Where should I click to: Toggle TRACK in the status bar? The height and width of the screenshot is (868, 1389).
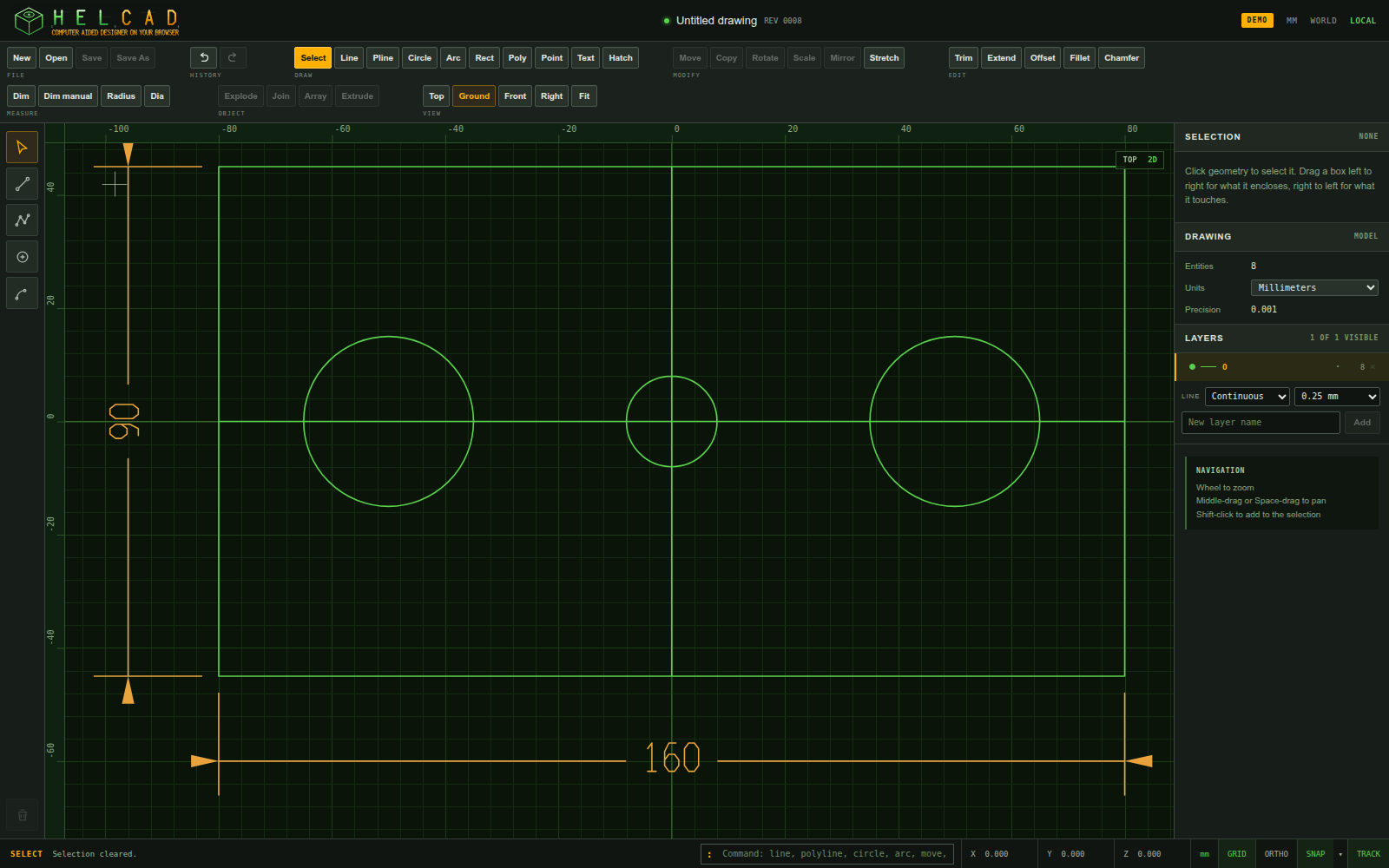click(1368, 854)
